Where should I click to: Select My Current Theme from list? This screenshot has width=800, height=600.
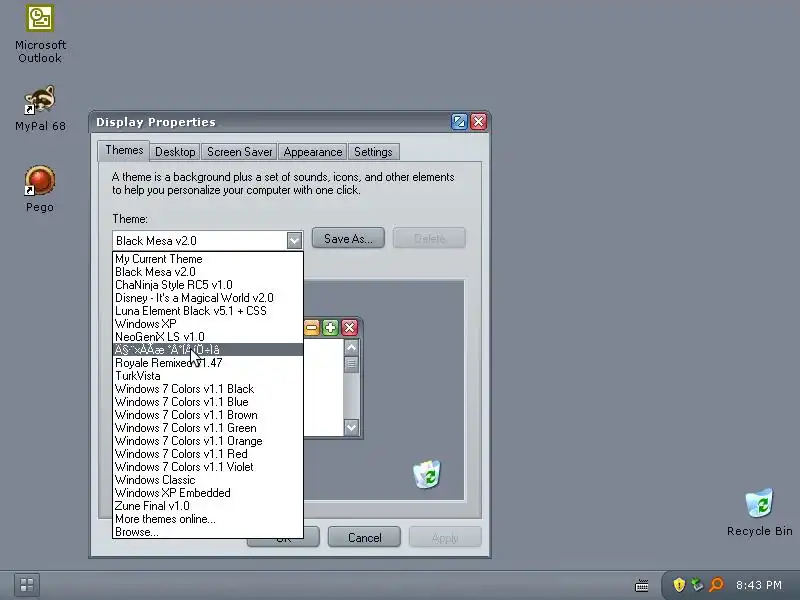(x=208, y=259)
